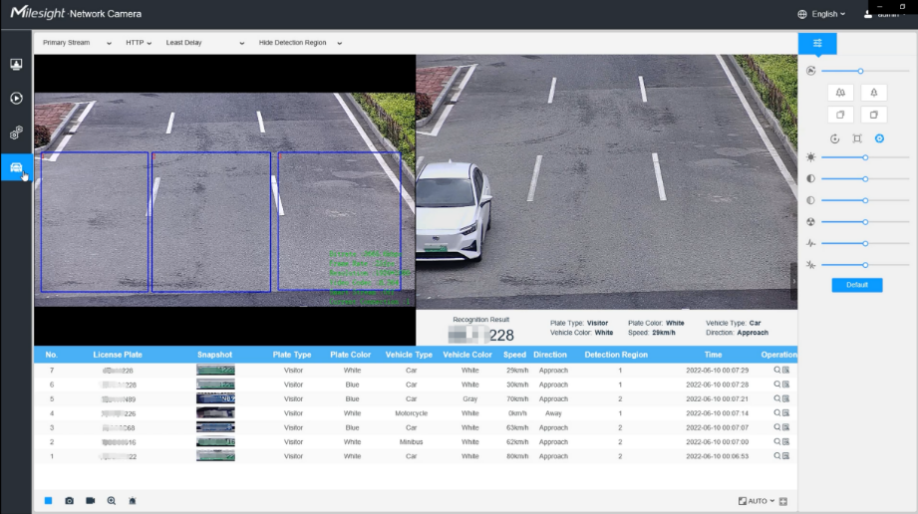Click the Time column header
Image resolution: width=918 pixels, height=514 pixels.
pos(713,355)
